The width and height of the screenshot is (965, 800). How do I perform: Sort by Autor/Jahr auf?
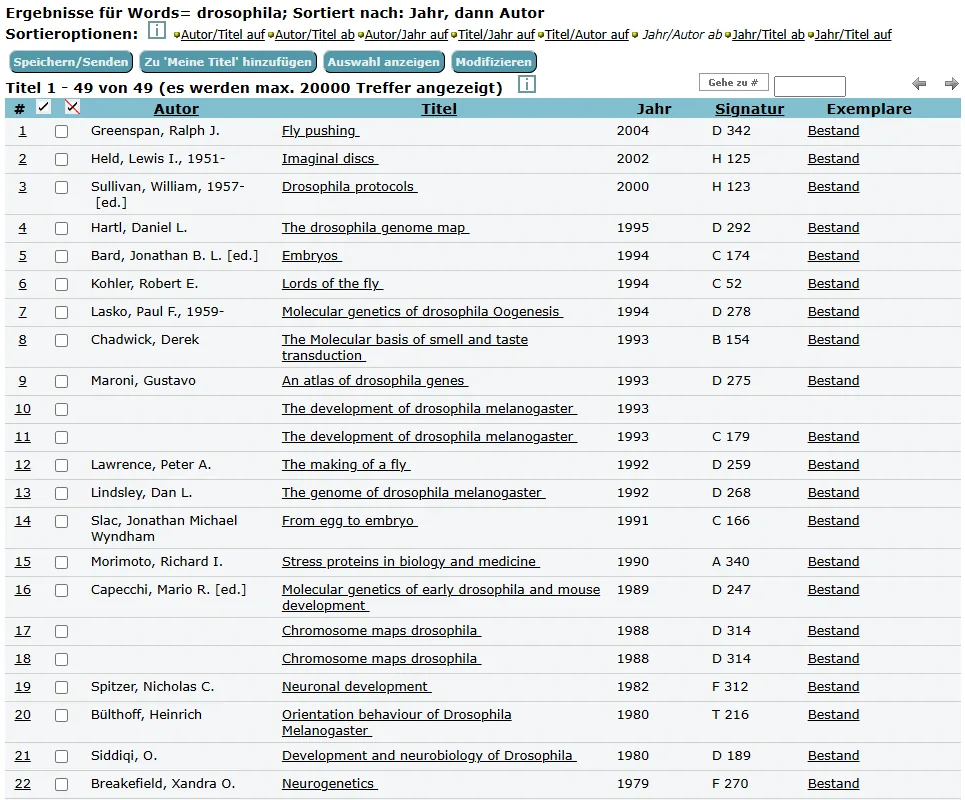406,35
